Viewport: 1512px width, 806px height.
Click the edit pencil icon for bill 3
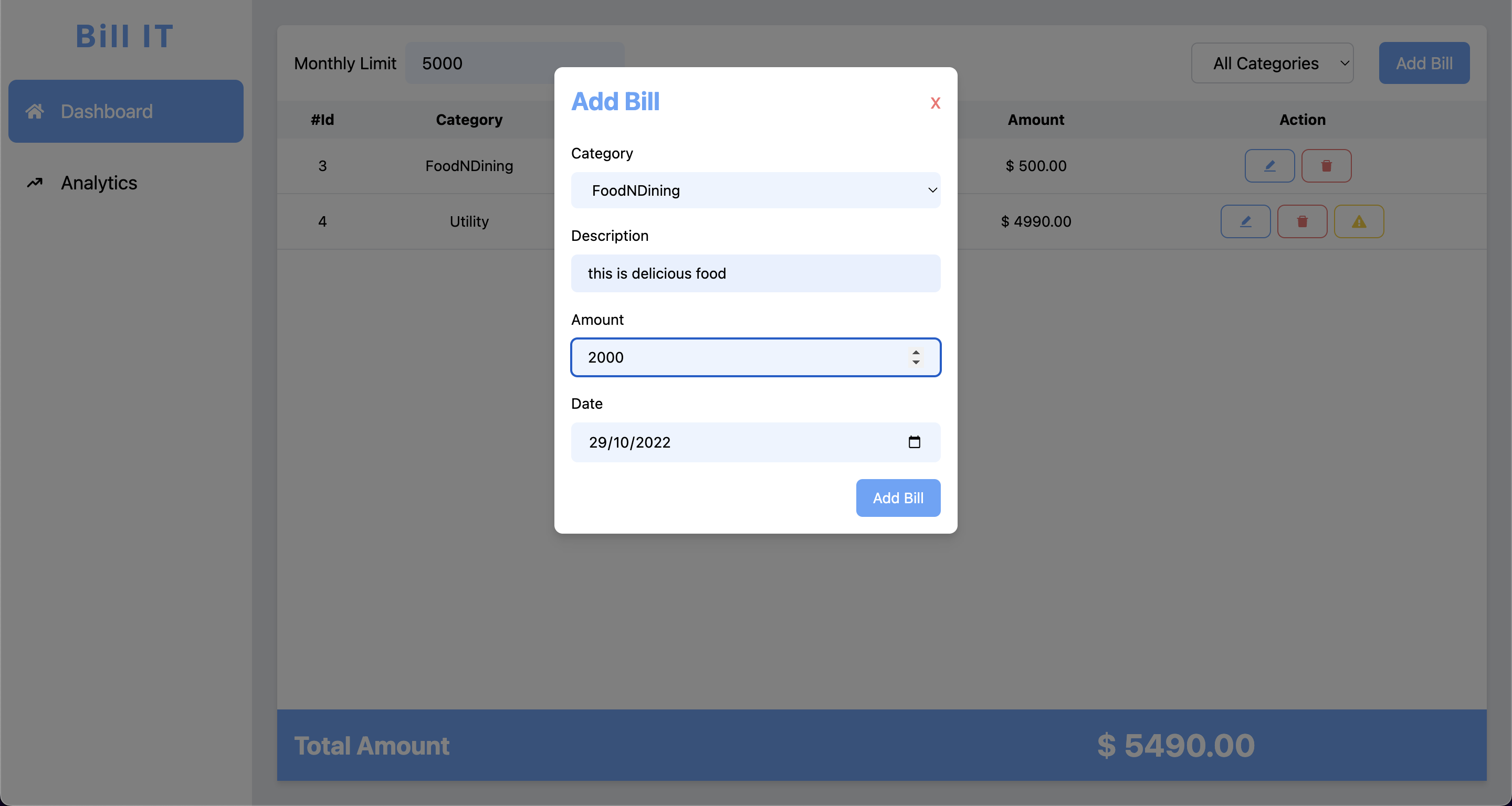click(1269, 166)
